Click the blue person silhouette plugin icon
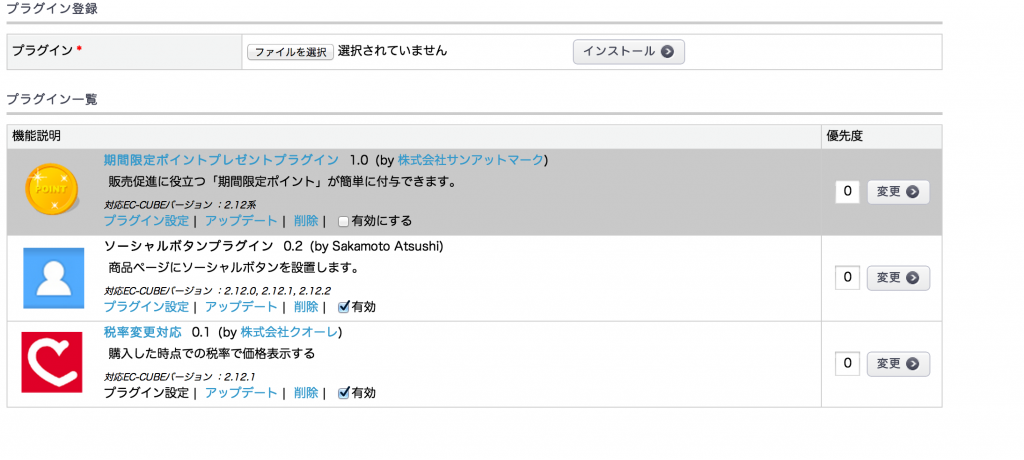The height and width of the screenshot is (460, 1024). coord(54,278)
